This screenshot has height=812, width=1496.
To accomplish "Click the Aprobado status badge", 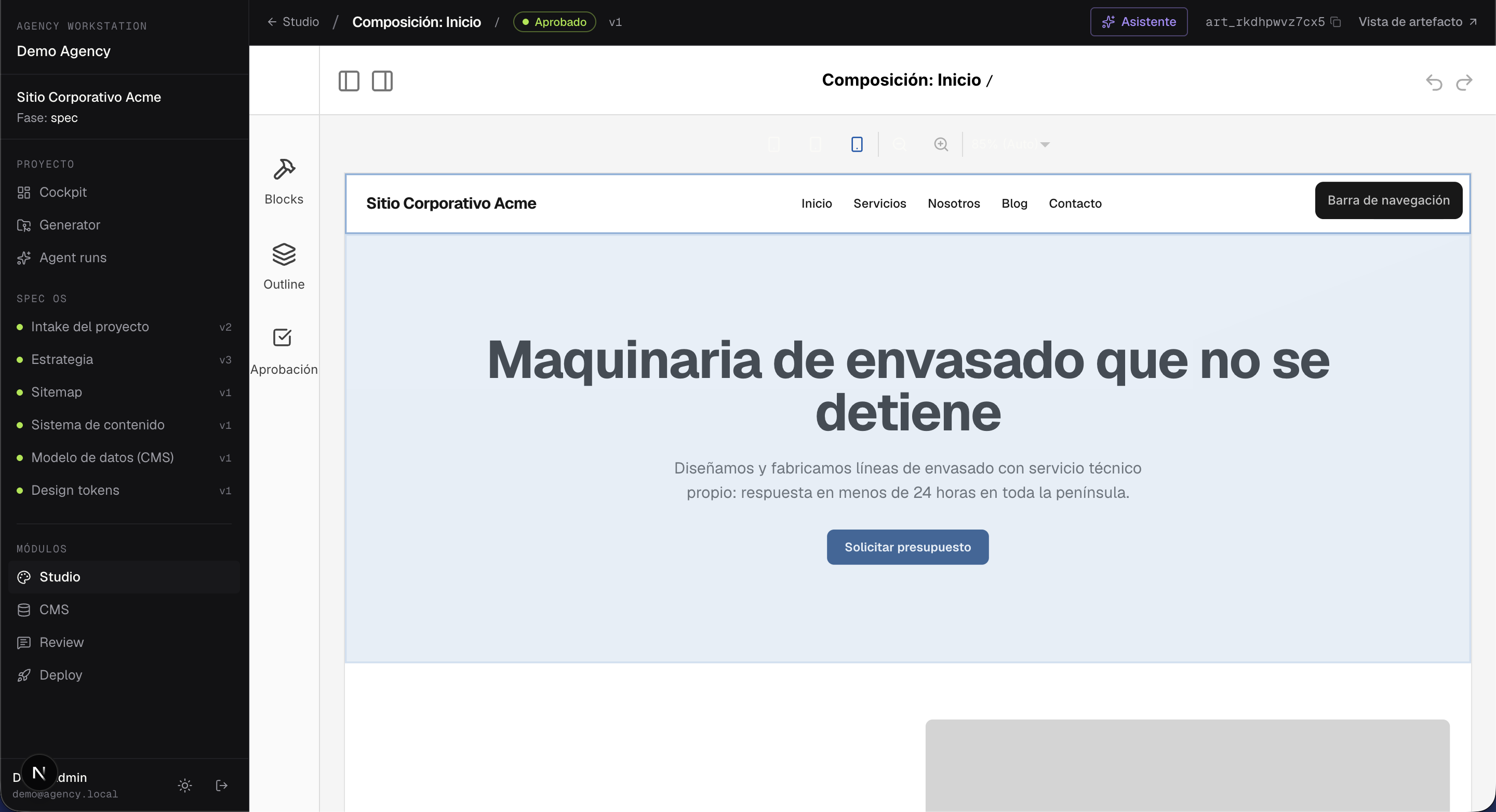I will pos(554,22).
